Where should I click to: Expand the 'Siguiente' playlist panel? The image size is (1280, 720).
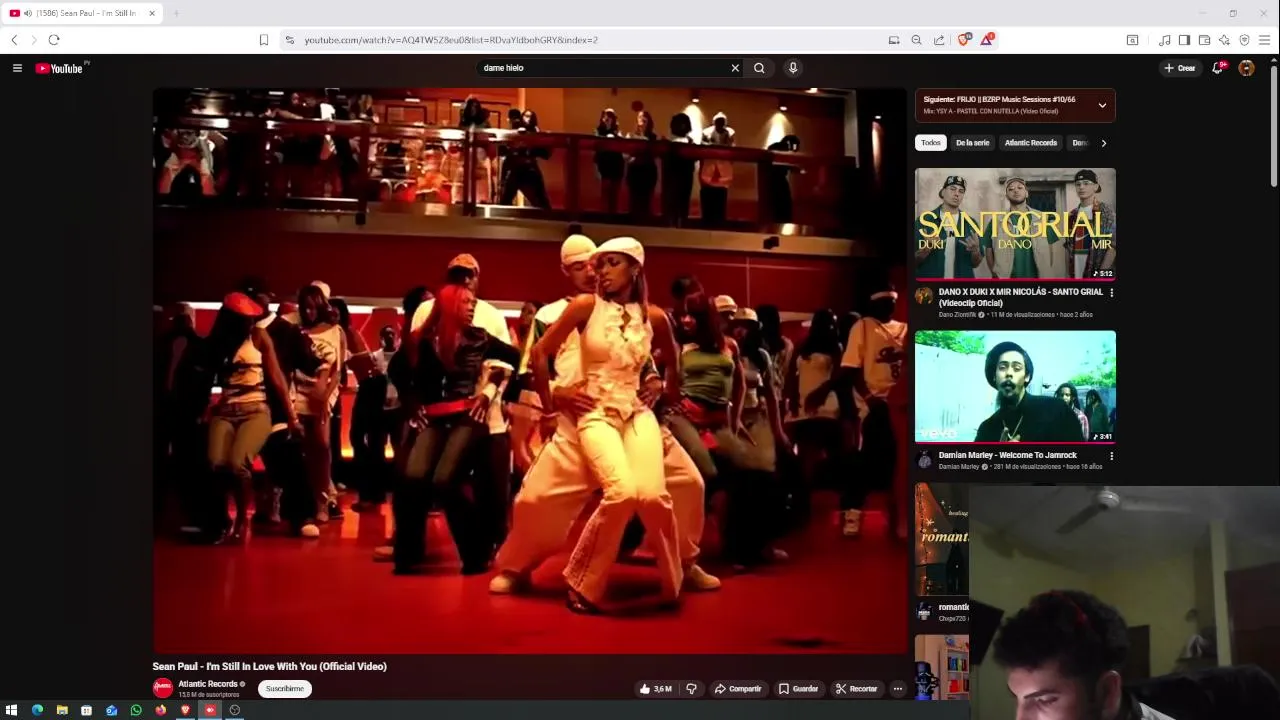1102,105
